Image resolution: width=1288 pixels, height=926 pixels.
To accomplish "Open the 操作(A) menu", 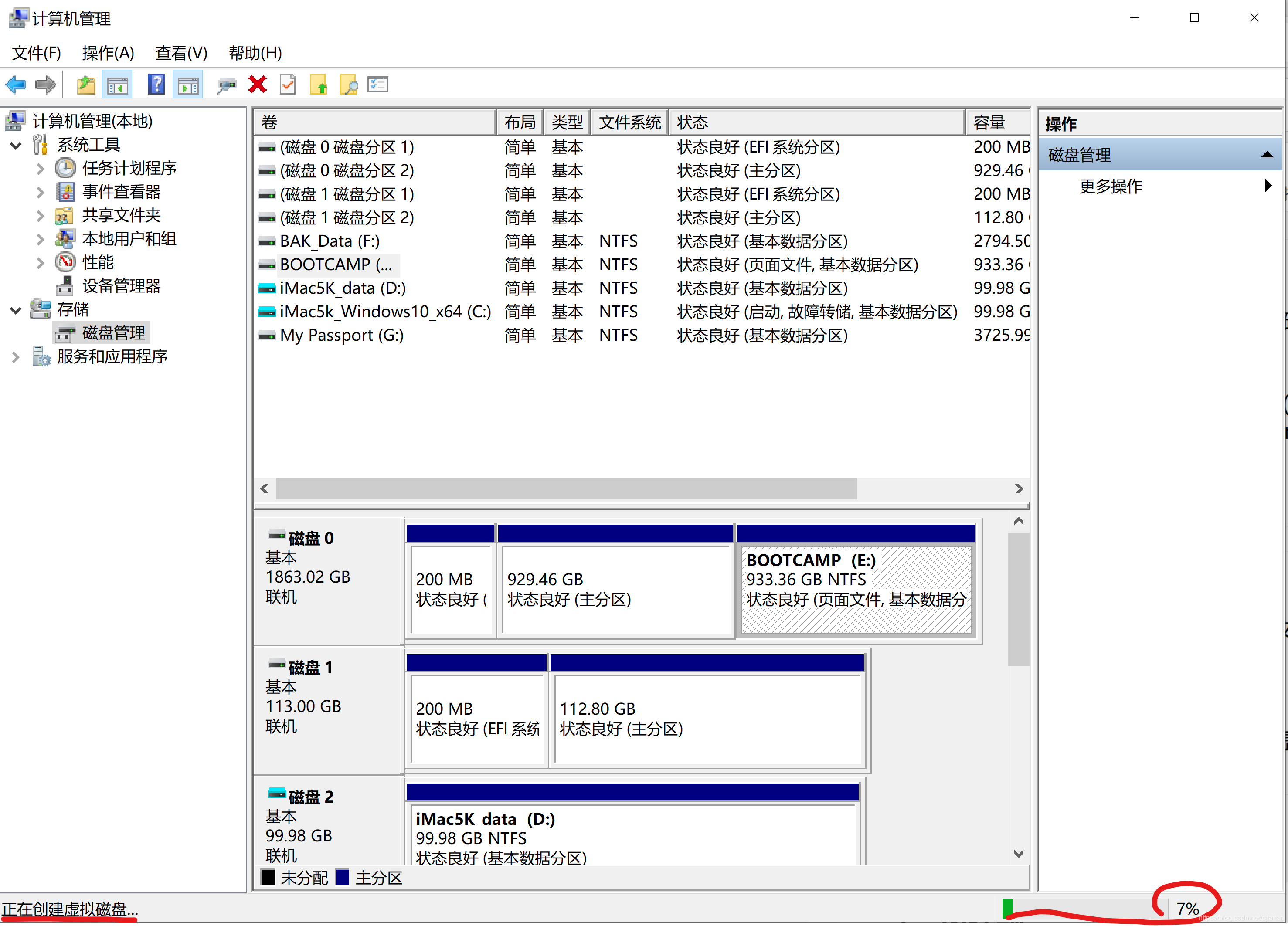I will [x=108, y=53].
